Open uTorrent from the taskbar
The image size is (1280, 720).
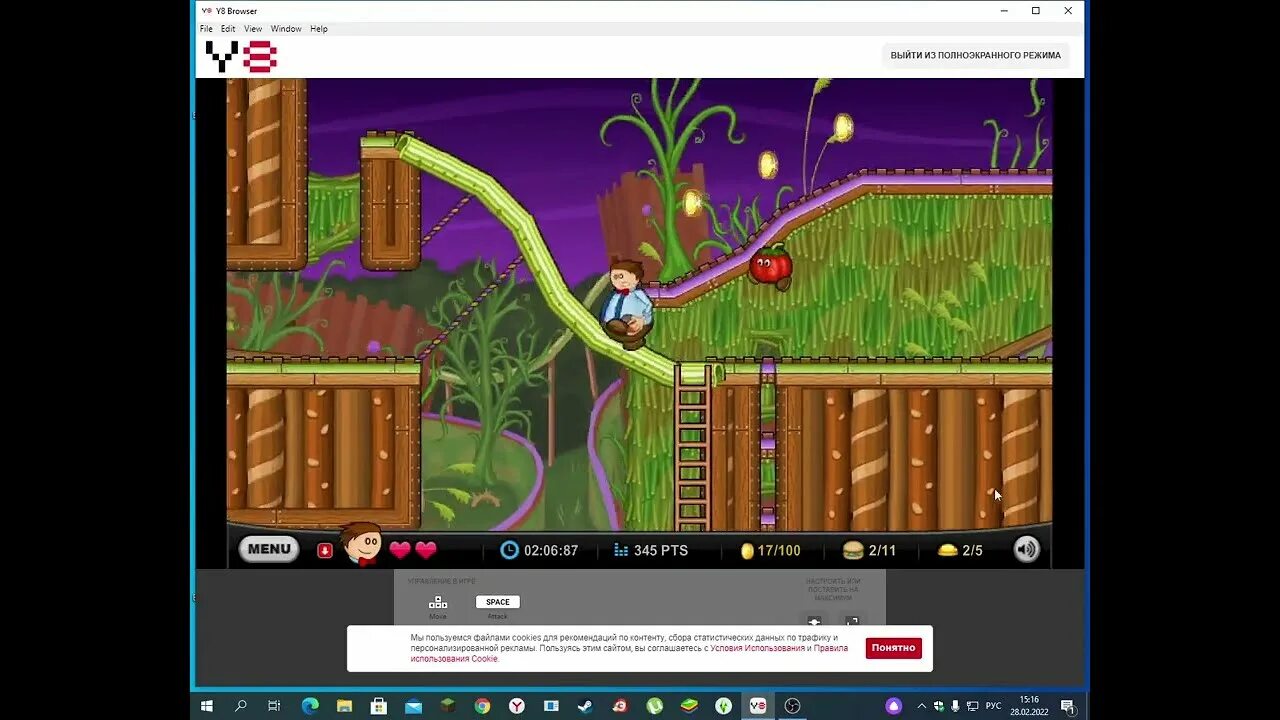(x=654, y=706)
